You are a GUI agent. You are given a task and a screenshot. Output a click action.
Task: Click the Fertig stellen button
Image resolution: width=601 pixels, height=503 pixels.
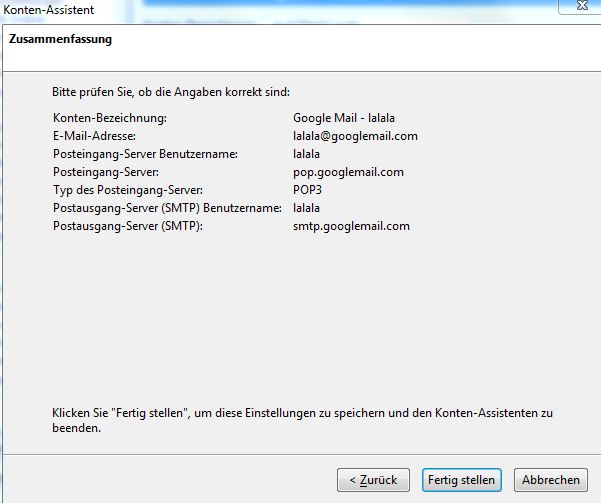[x=461, y=480]
